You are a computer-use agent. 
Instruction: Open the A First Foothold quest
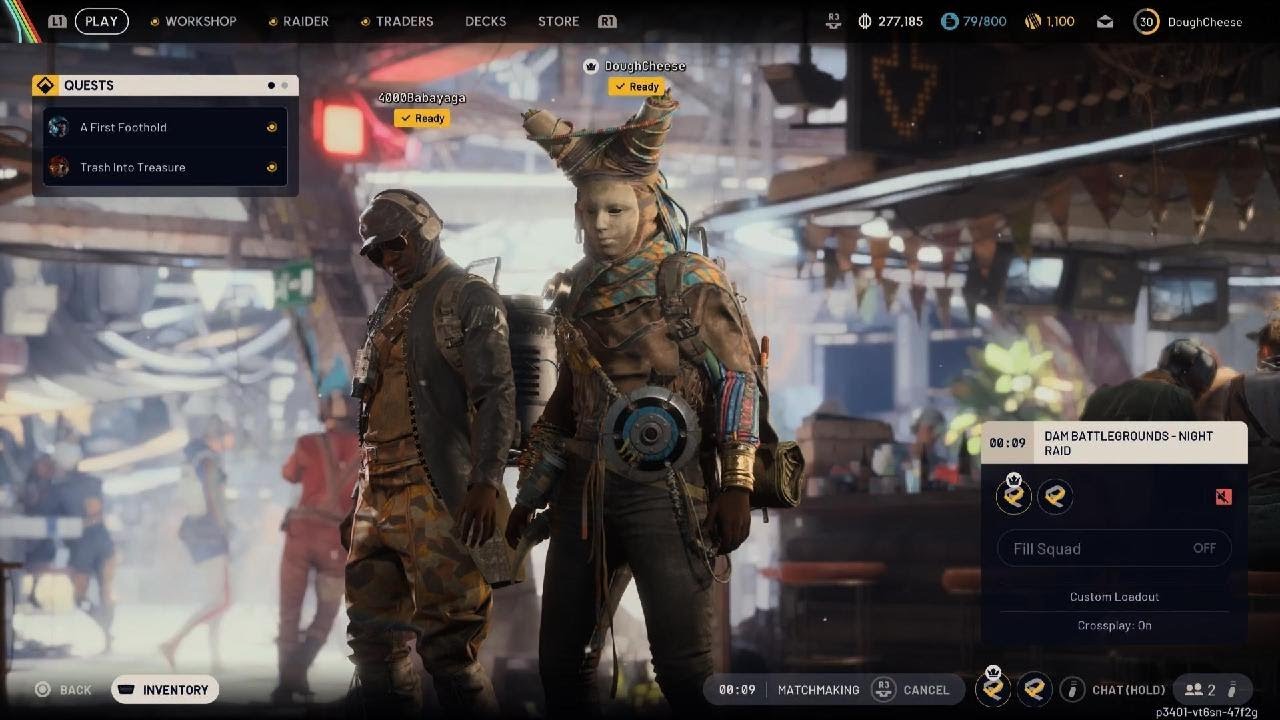pos(166,127)
